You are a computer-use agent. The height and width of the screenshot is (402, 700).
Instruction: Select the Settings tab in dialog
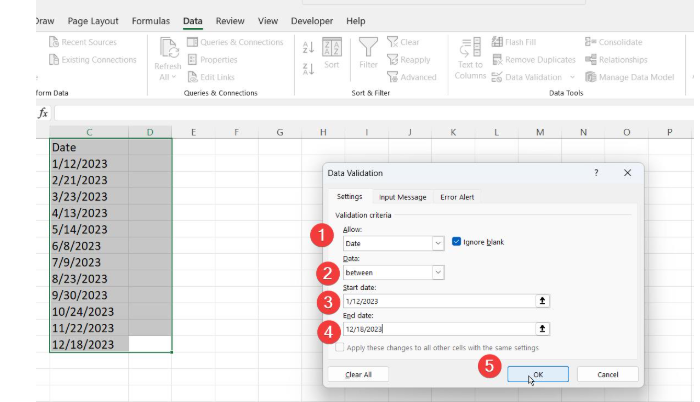(x=350, y=197)
